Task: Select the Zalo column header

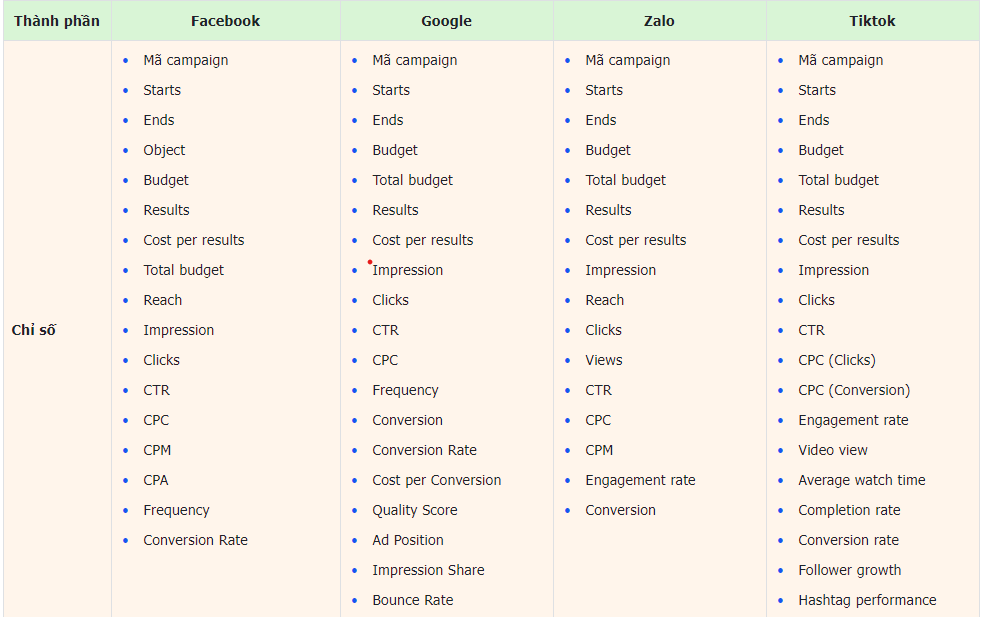Action: pyautogui.click(x=659, y=21)
